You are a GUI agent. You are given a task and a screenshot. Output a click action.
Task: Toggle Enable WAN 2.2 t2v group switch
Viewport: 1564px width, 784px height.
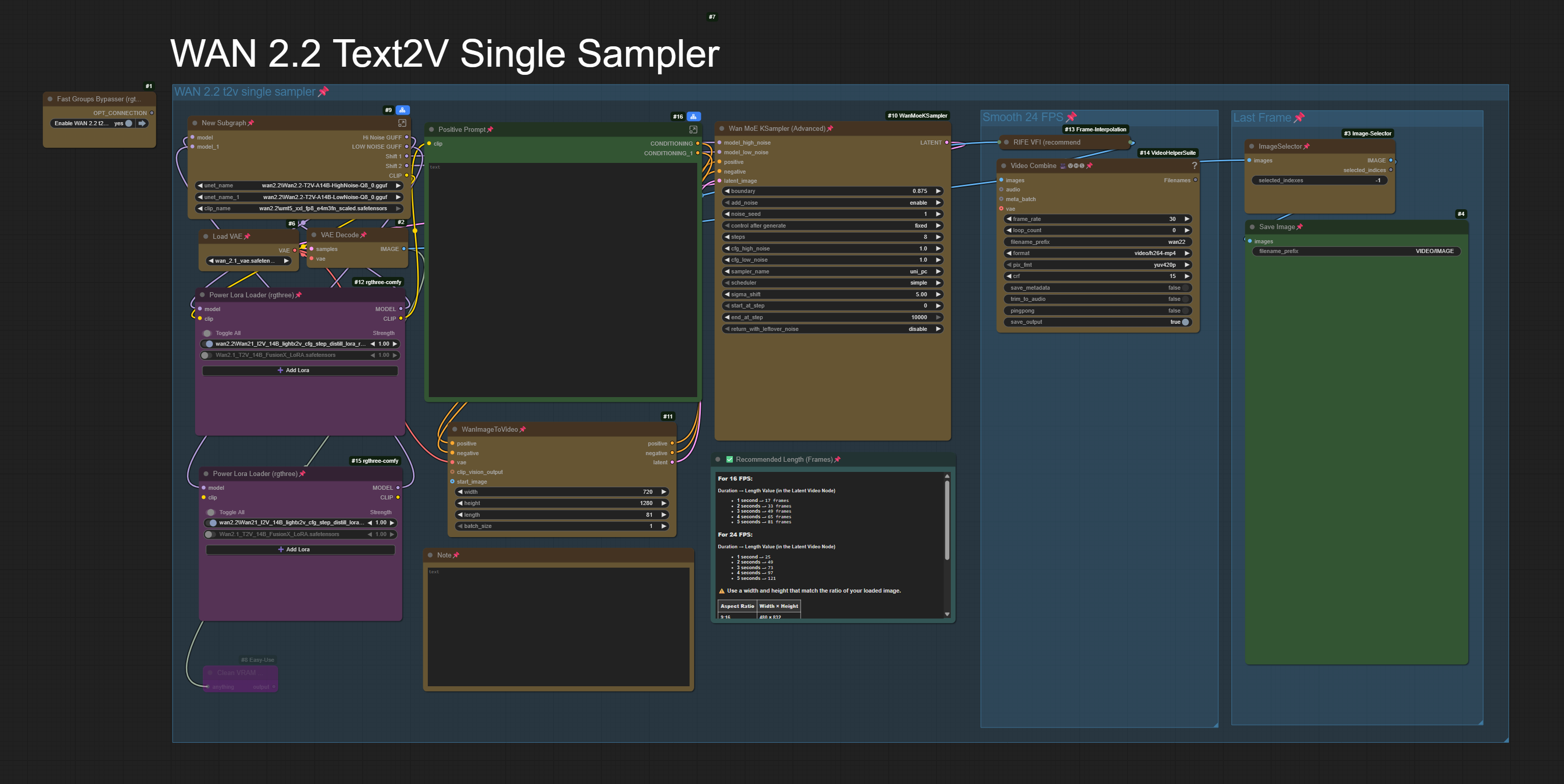(x=129, y=123)
